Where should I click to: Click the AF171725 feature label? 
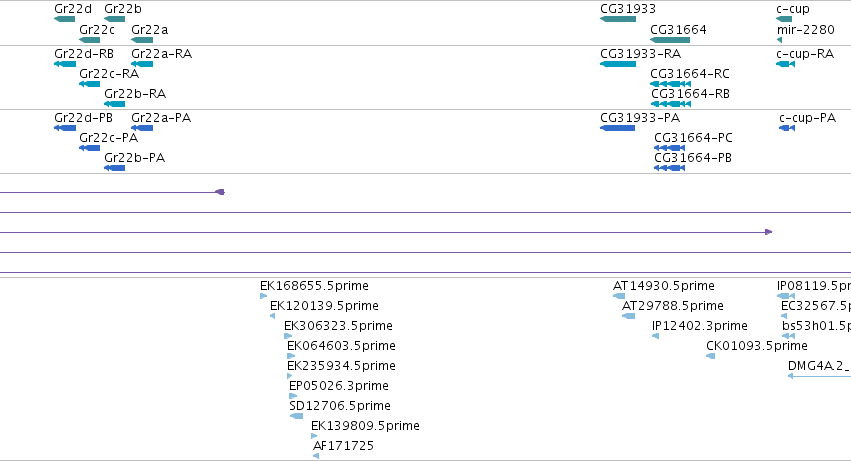point(343,446)
